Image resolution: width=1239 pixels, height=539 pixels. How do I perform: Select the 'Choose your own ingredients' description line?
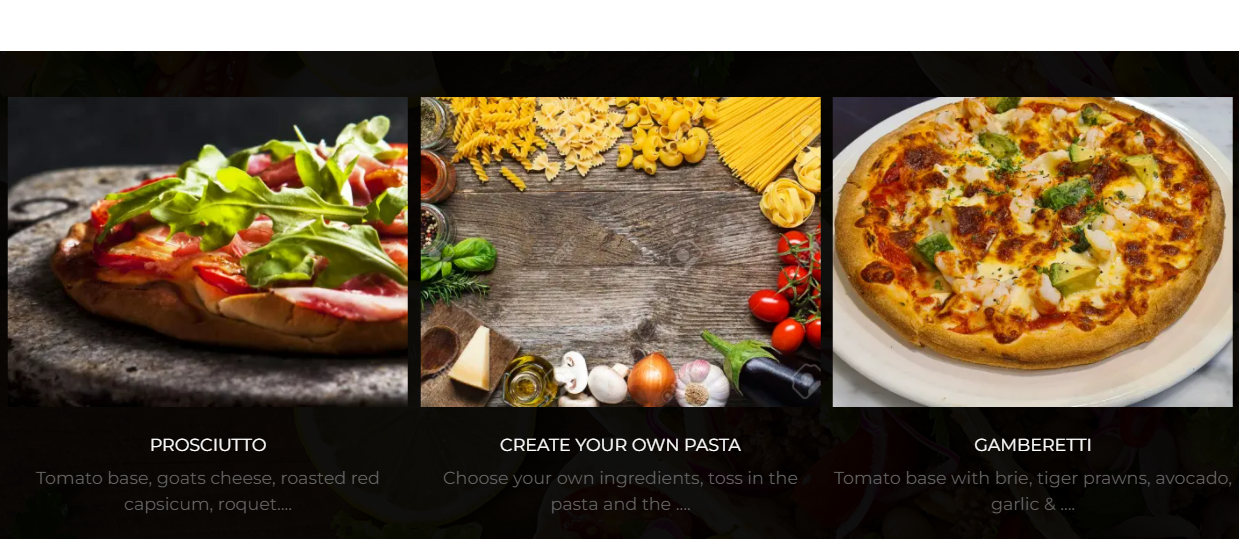[620, 478]
